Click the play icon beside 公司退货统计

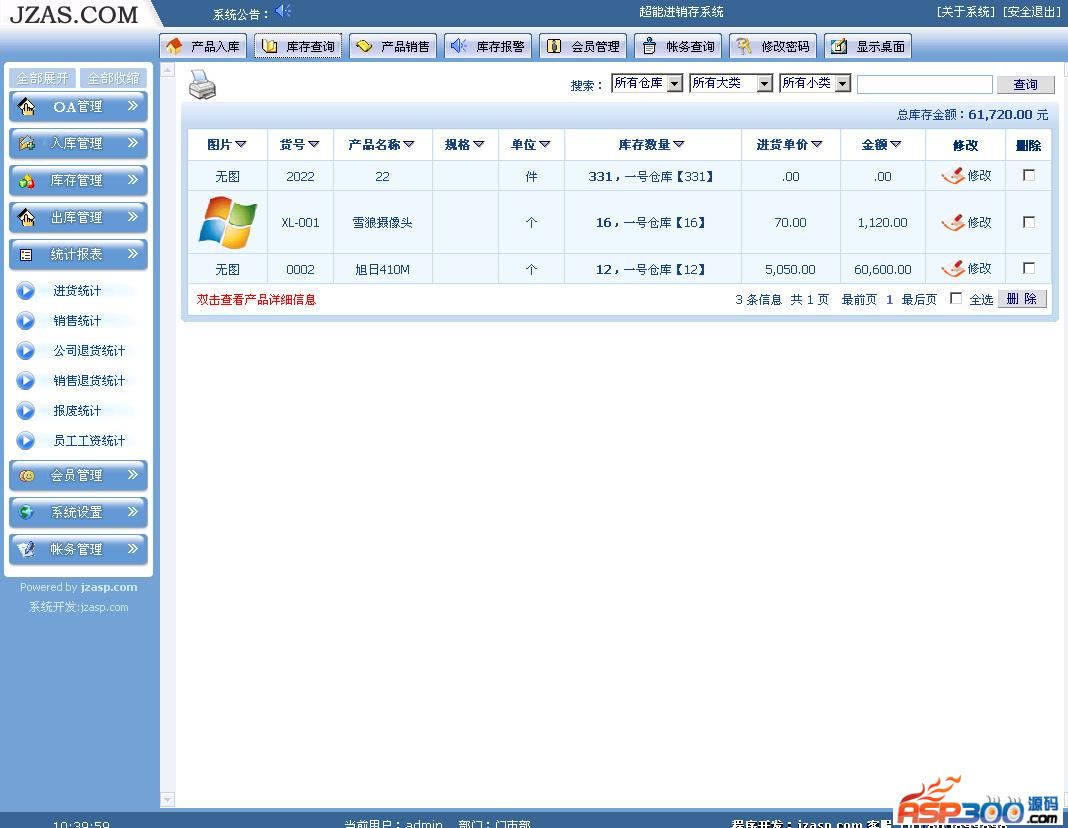point(25,351)
